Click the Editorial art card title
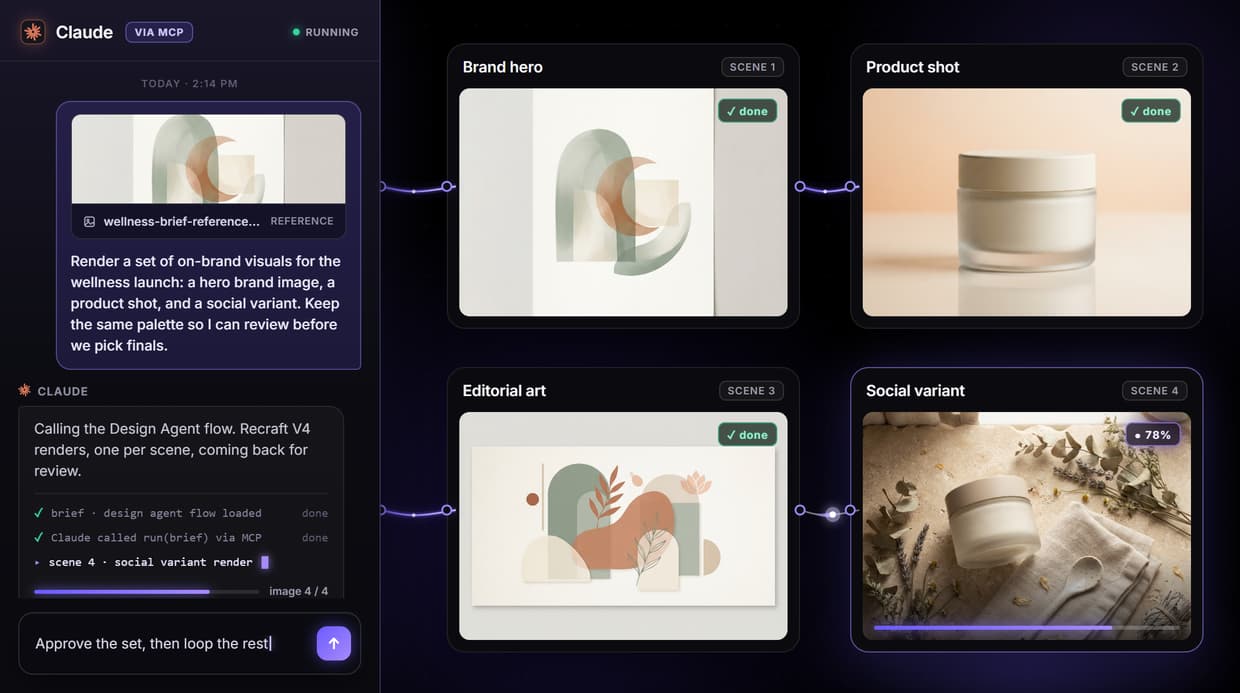Screen dimensions: 1240x693 505,391
